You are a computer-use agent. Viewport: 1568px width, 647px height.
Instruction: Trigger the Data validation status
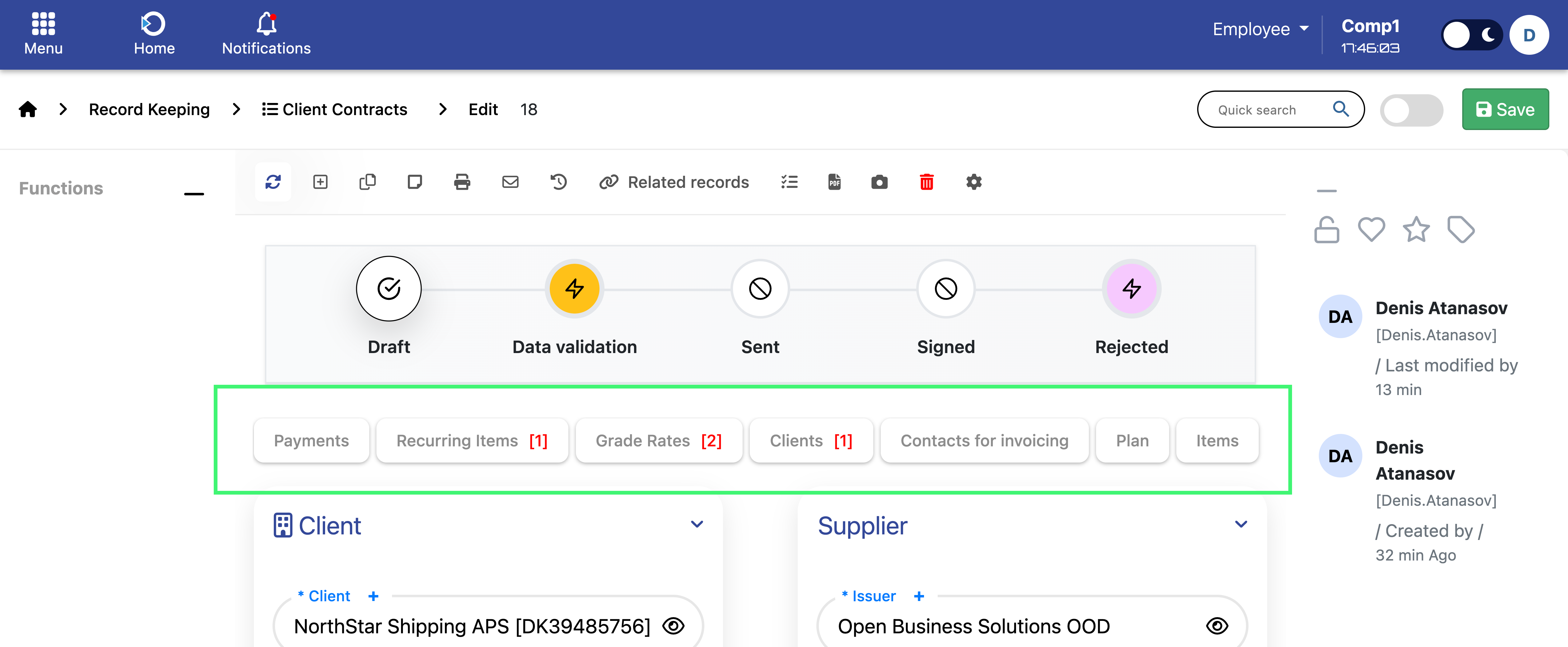coord(574,288)
